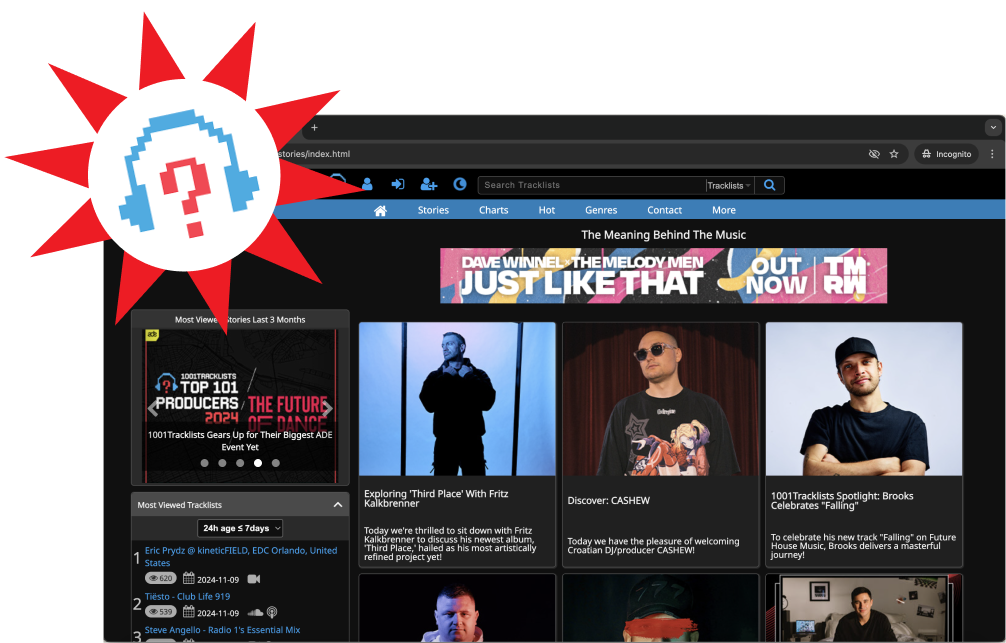The image size is (1006, 643).
Task: Select the second carousel dot
Action: (x=222, y=463)
